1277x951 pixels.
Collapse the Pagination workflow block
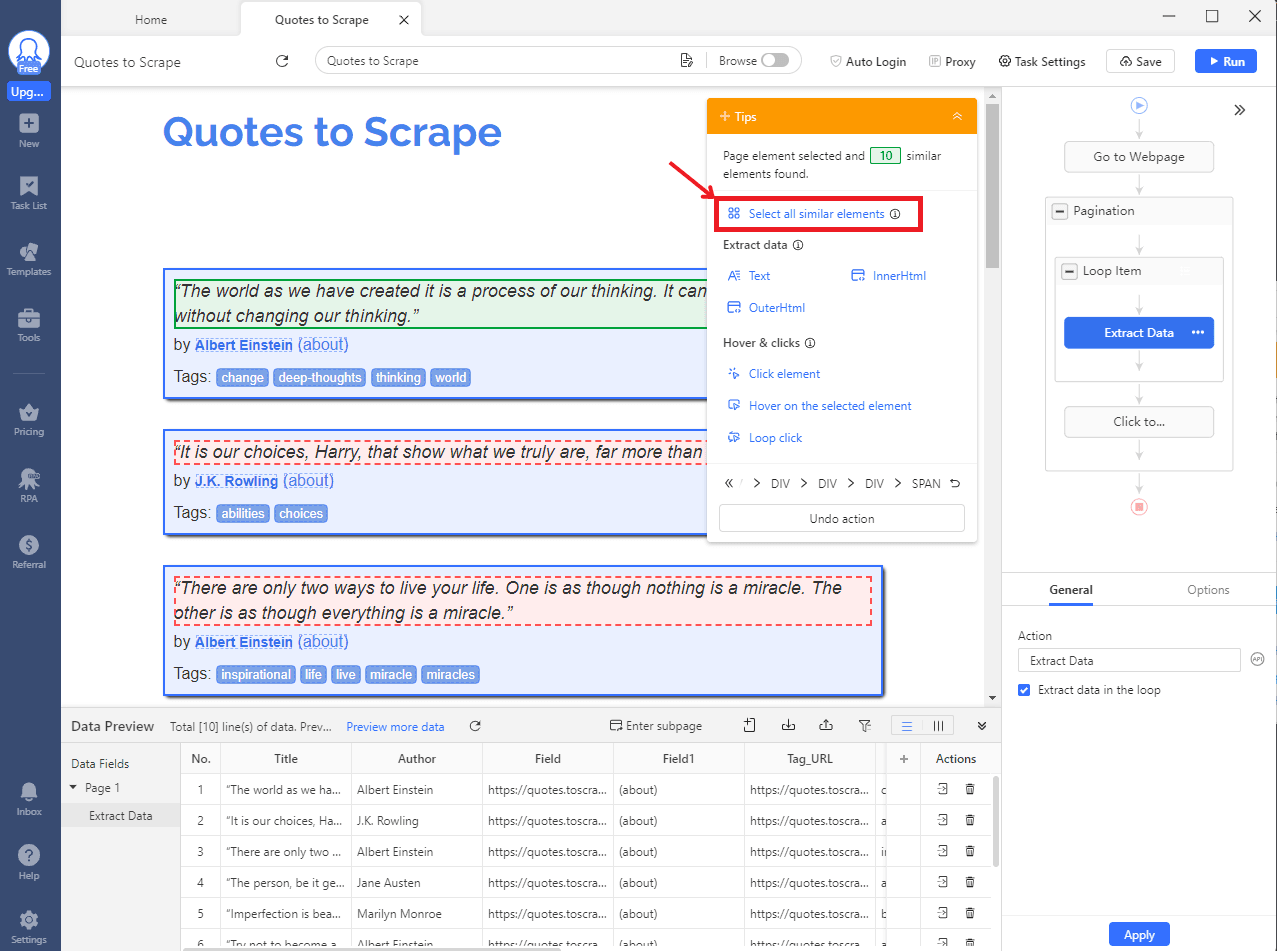(1060, 211)
